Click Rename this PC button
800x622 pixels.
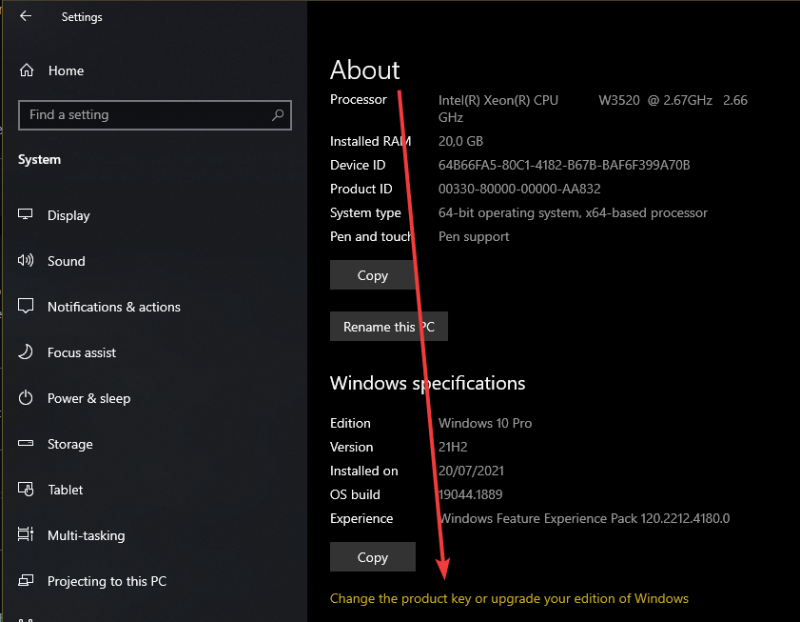[389, 326]
